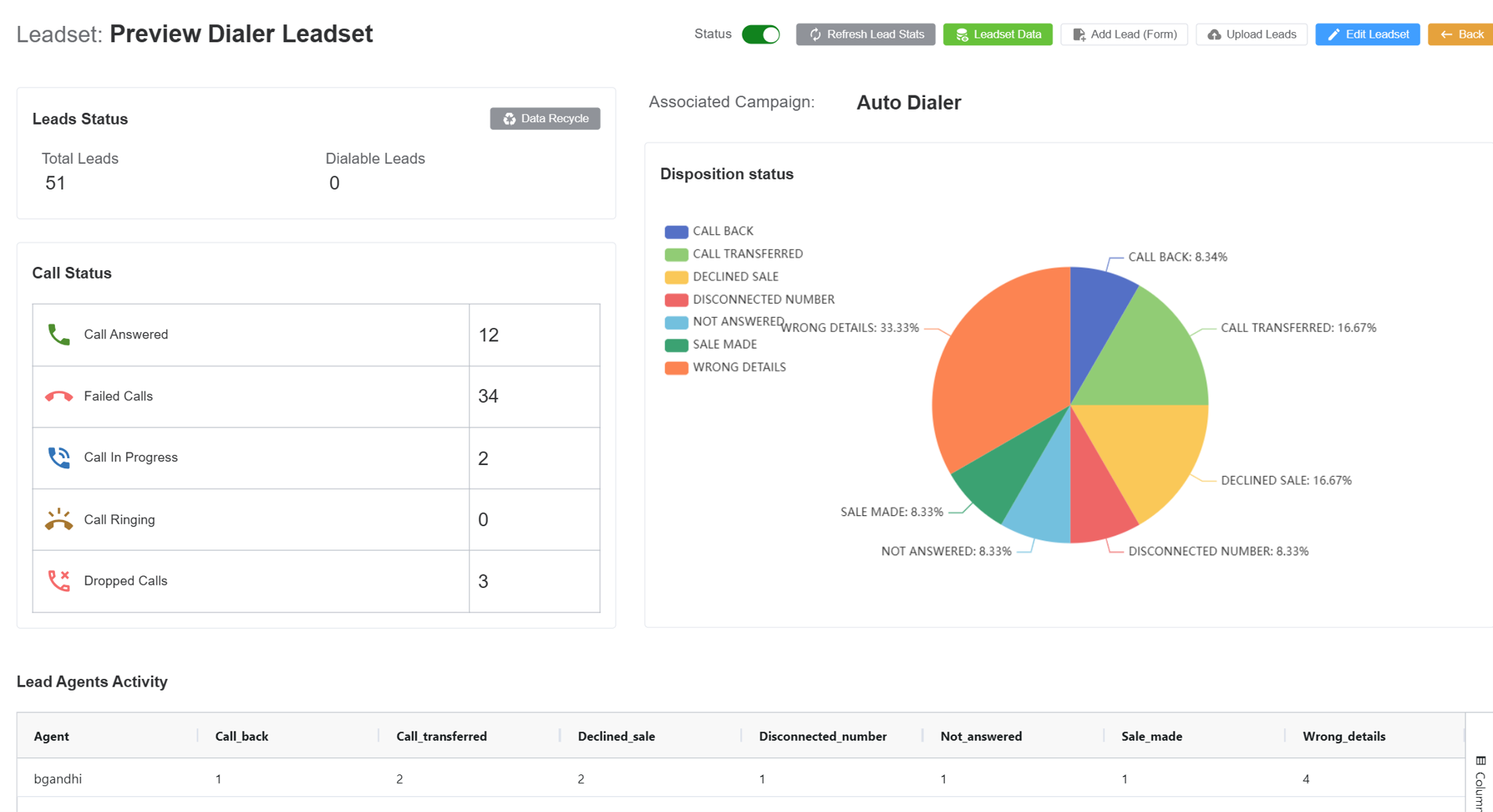Click the Add Lead (Form) button

(1124, 34)
